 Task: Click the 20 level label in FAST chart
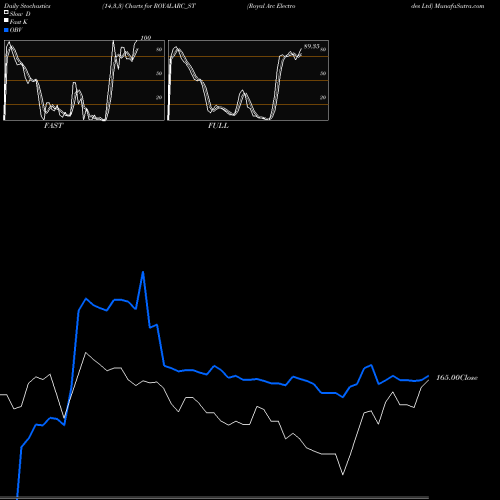coord(159,97)
